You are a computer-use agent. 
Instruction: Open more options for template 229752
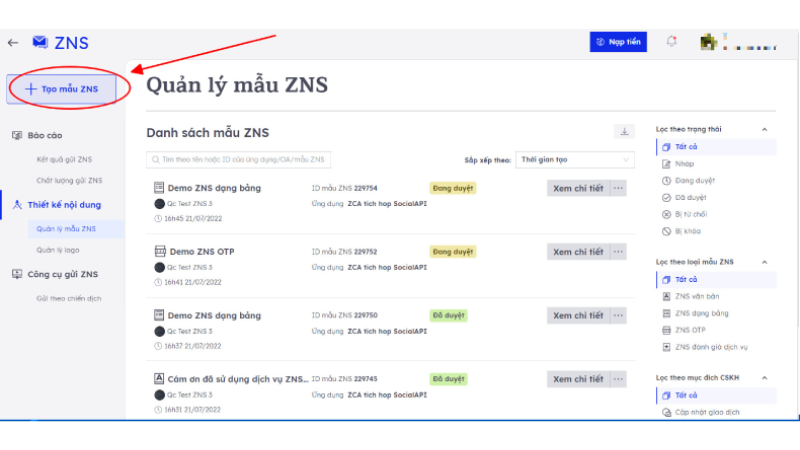point(618,252)
